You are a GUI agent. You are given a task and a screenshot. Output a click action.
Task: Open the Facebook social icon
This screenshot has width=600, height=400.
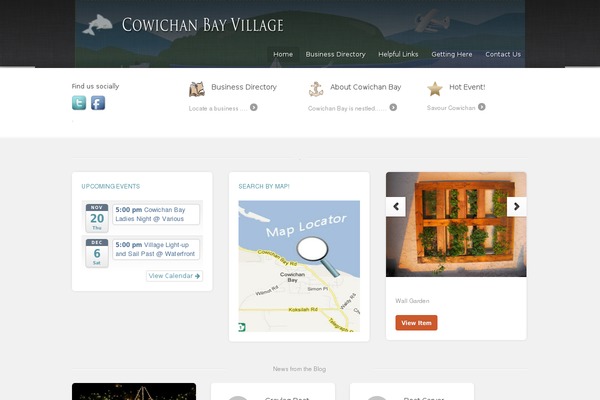[98, 103]
